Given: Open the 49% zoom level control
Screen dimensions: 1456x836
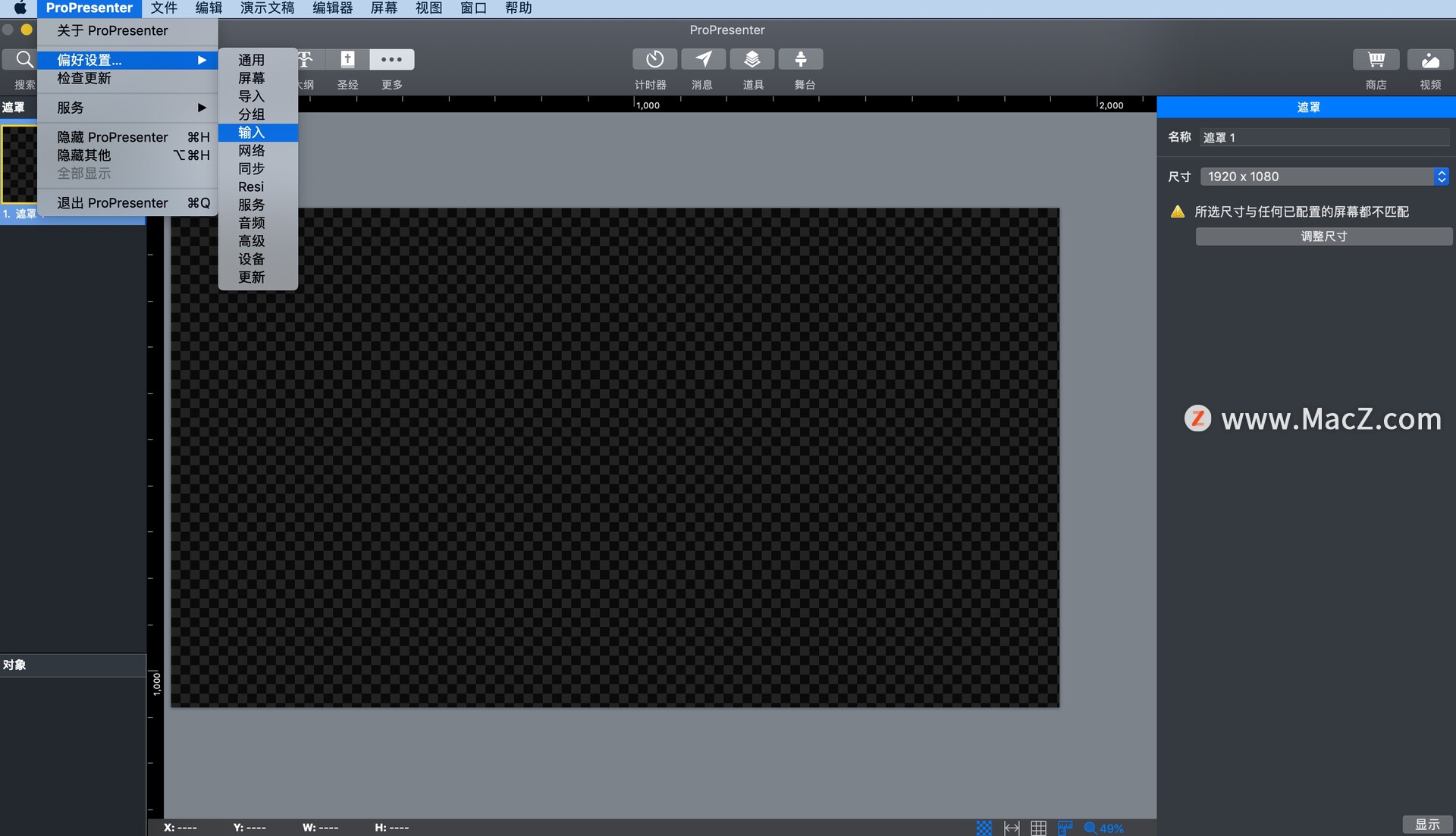Looking at the screenshot, I should (x=1104, y=828).
